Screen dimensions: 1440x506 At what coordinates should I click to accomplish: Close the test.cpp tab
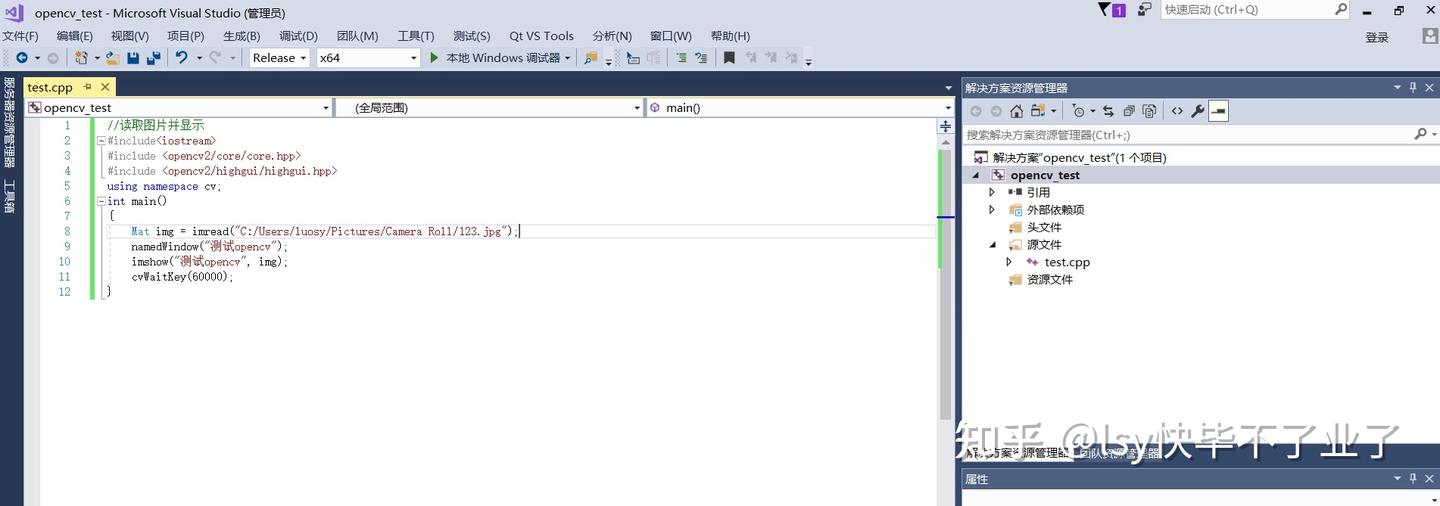tap(105, 87)
